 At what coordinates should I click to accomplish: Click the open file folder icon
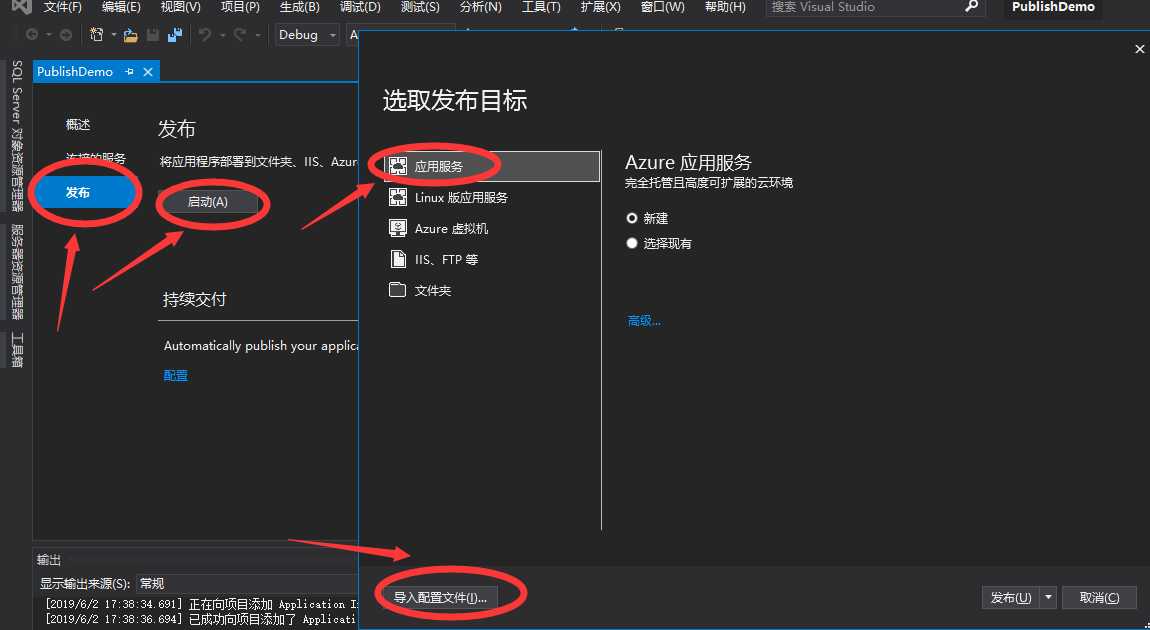(x=131, y=34)
